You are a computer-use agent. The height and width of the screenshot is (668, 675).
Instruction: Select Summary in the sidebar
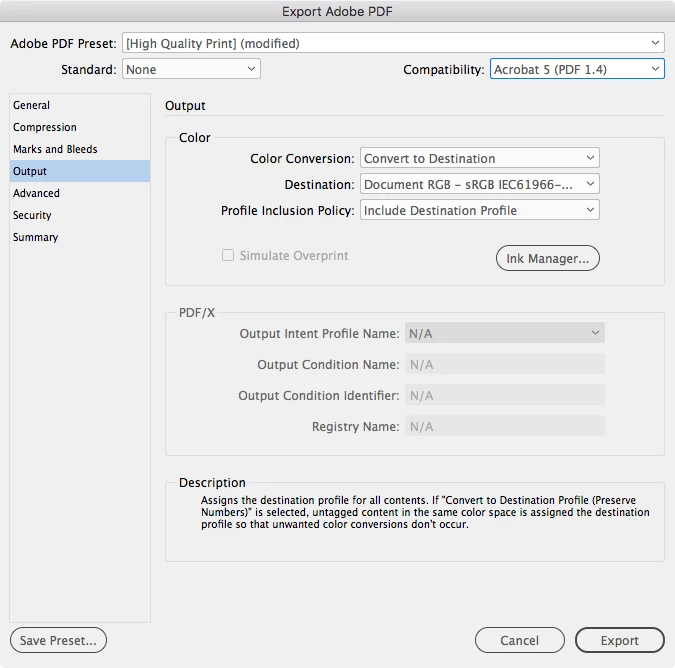tap(80, 237)
